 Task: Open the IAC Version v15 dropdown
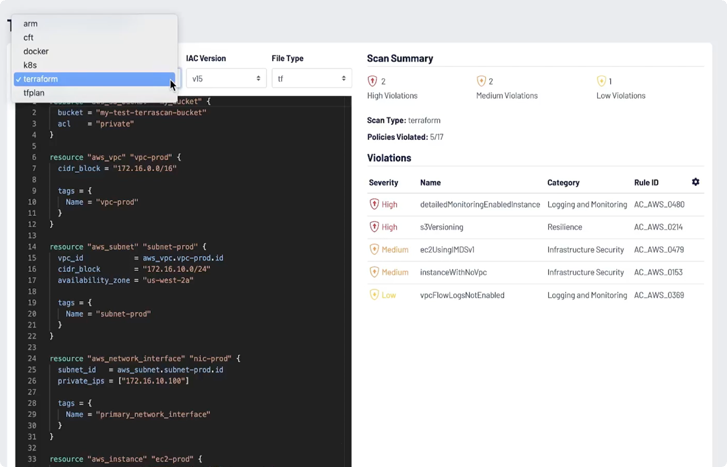pos(225,78)
